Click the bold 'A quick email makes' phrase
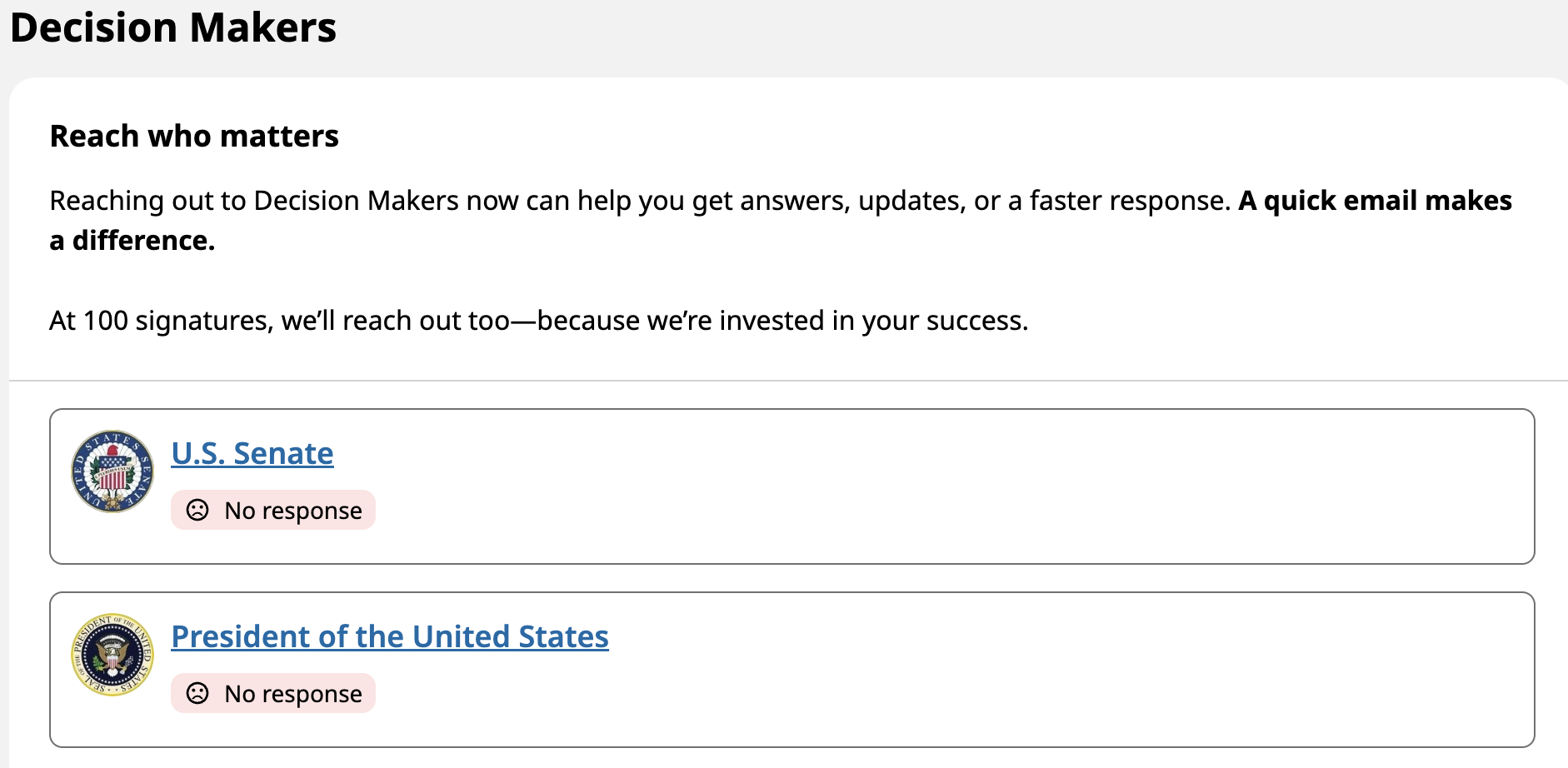The image size is (1568, 768). point(1376,201)
